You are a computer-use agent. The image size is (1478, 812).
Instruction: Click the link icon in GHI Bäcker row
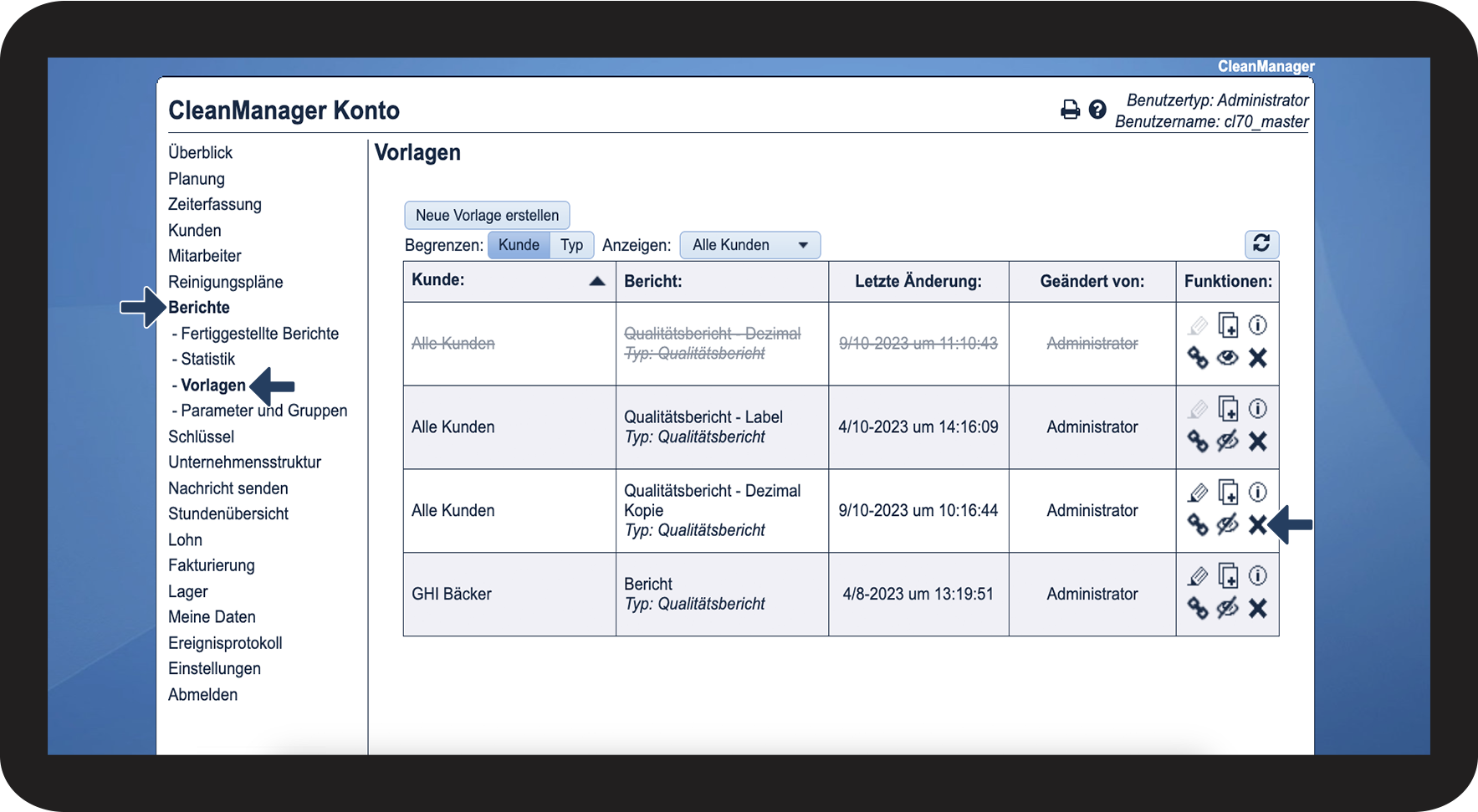(1198, 608)
